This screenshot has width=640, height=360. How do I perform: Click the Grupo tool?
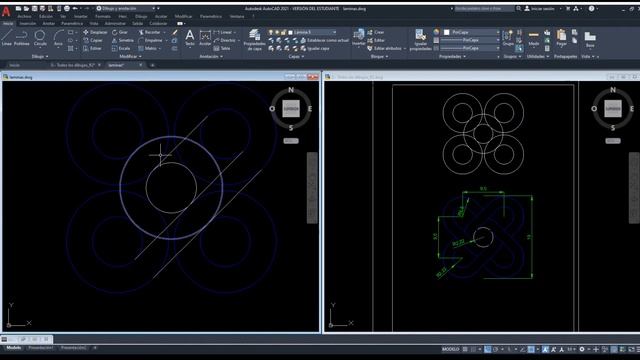tap(508, 38)
